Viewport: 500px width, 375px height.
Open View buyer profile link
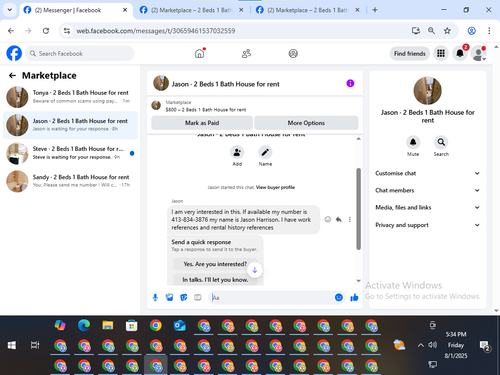click(x=275, y=187)
